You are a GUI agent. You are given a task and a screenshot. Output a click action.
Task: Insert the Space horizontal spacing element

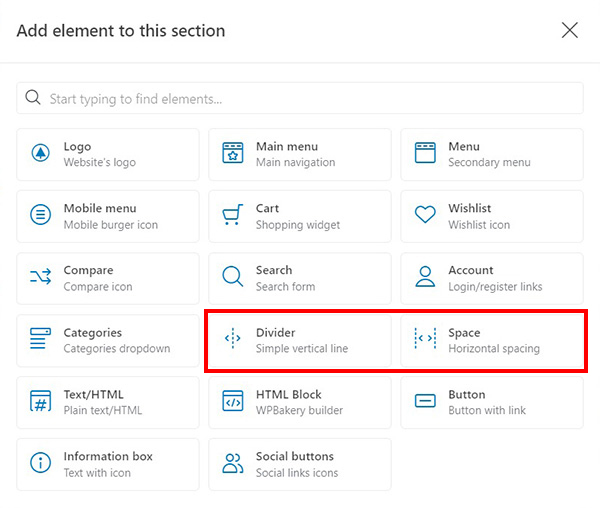pos(492,340)
